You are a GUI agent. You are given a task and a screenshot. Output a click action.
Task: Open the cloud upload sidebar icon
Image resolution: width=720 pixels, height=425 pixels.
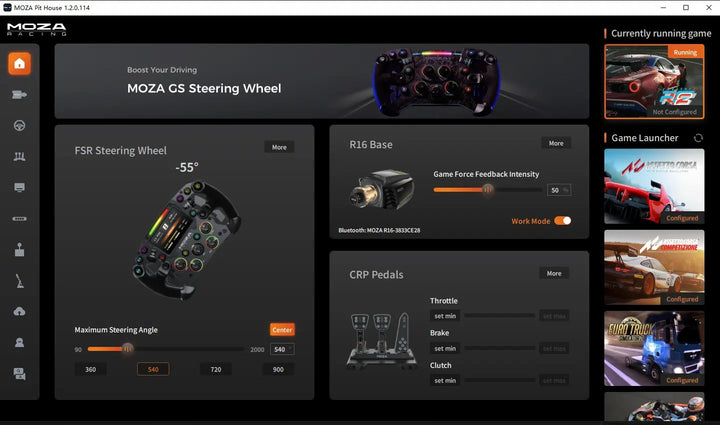tap(19, 312)
